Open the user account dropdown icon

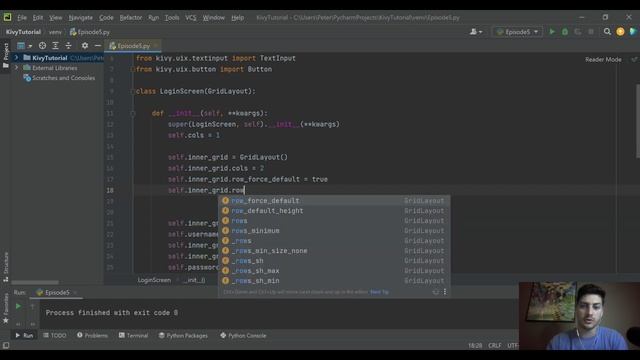476,32
